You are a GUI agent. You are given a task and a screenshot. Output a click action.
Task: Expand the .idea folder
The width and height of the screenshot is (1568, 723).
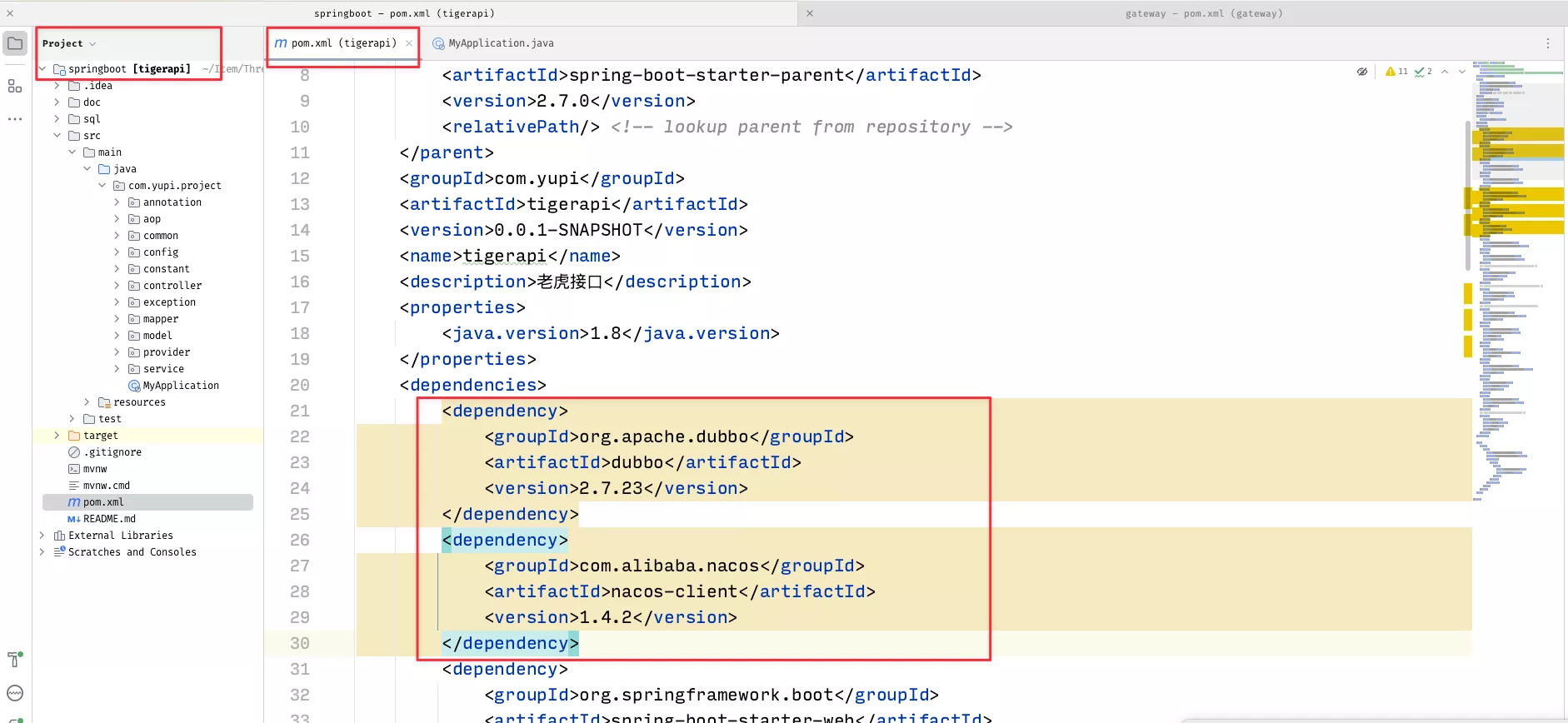click(x=57, y=86)
